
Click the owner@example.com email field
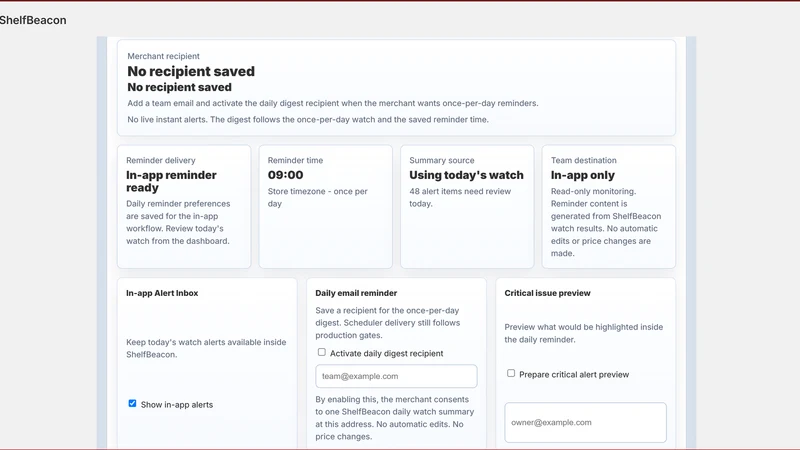(585, 422)
